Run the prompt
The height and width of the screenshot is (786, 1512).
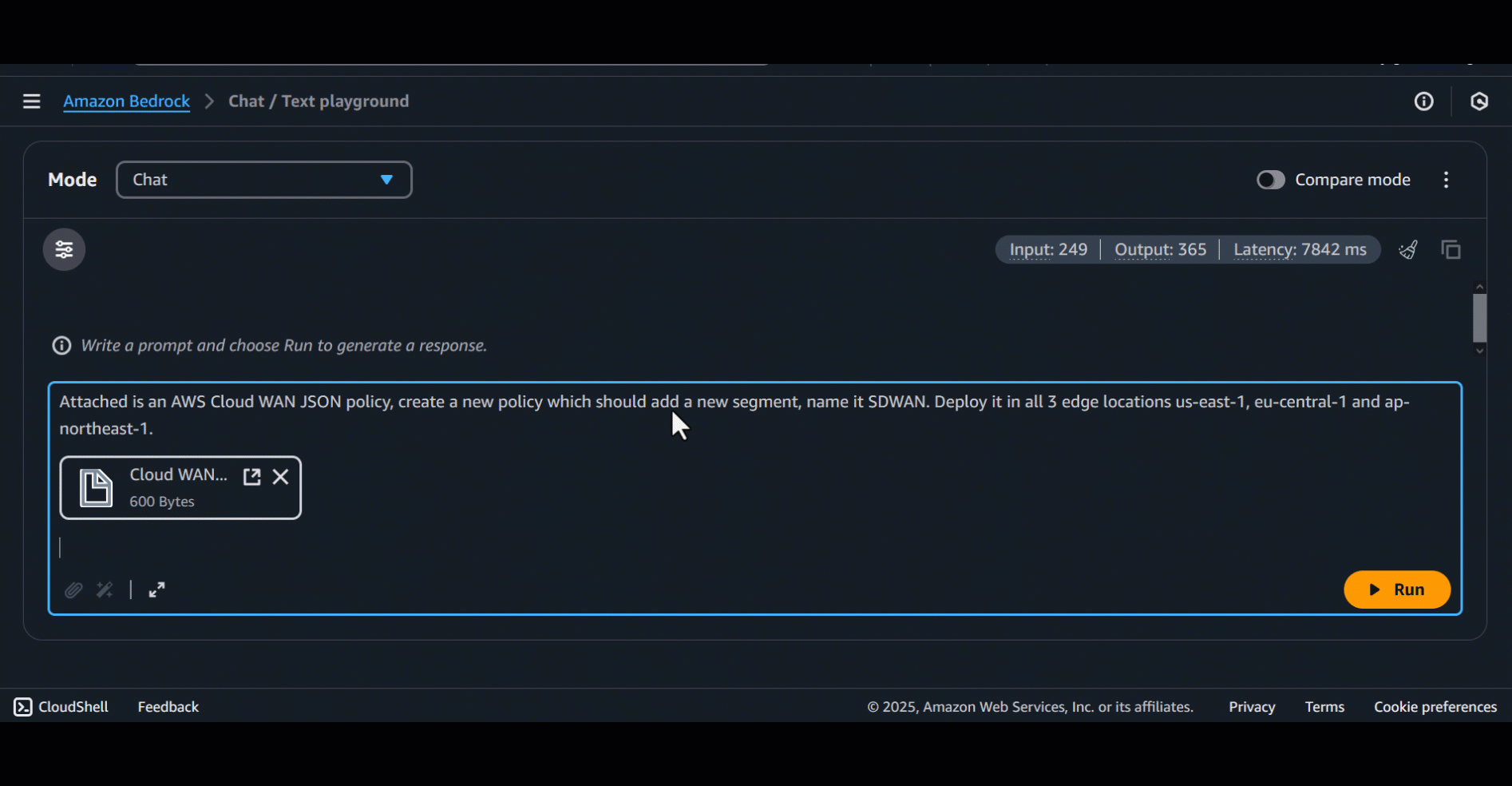(1396, 589)
